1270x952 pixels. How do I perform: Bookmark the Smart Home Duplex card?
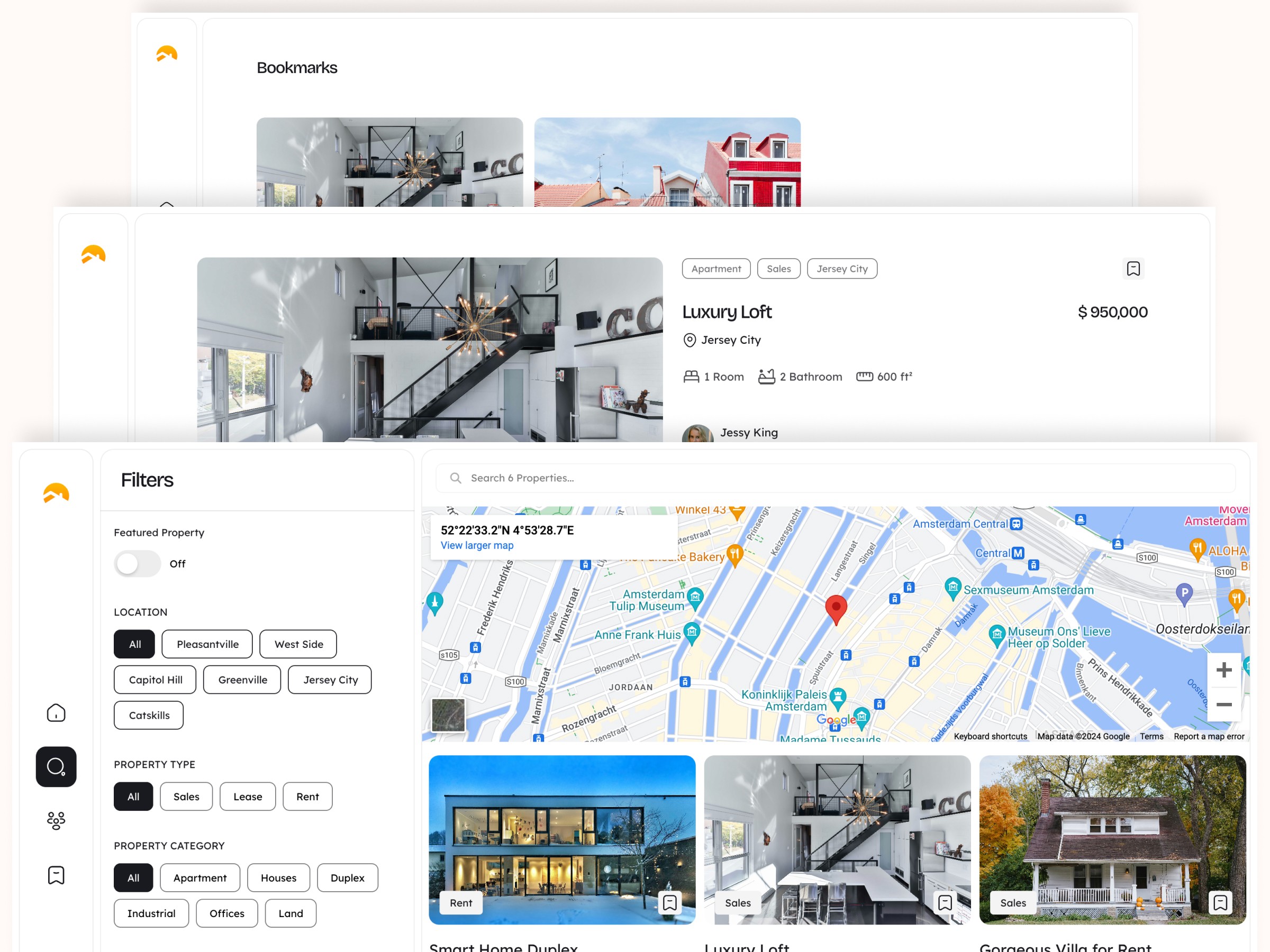[670, 903]
